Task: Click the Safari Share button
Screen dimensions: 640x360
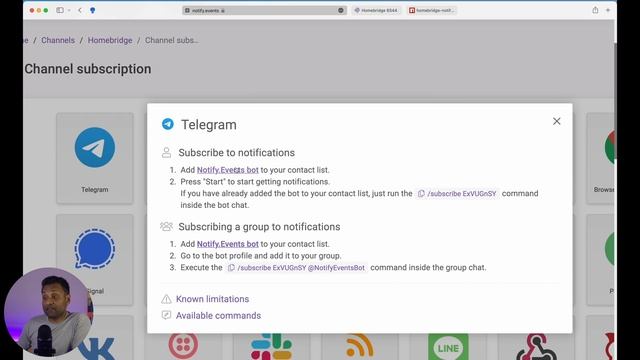Action: tap(595, 10)
